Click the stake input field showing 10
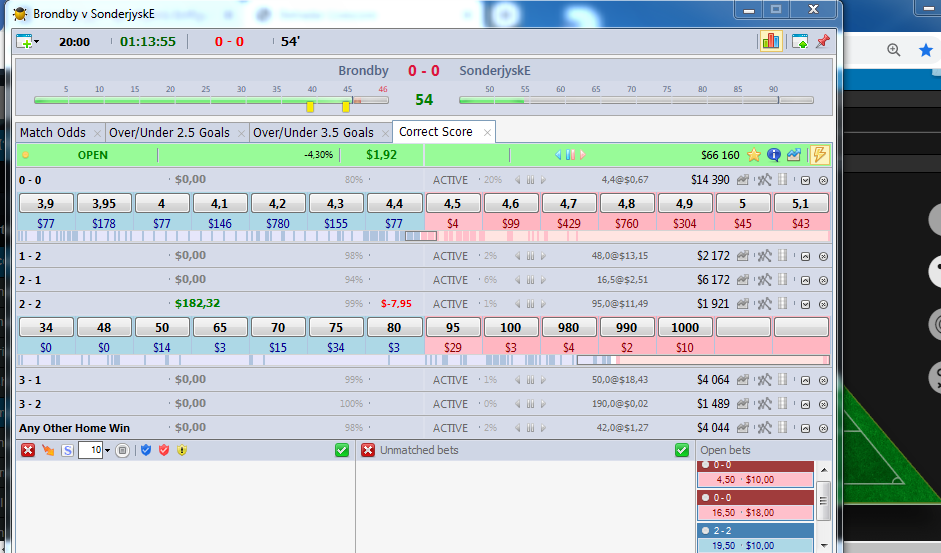 (90, 450)
